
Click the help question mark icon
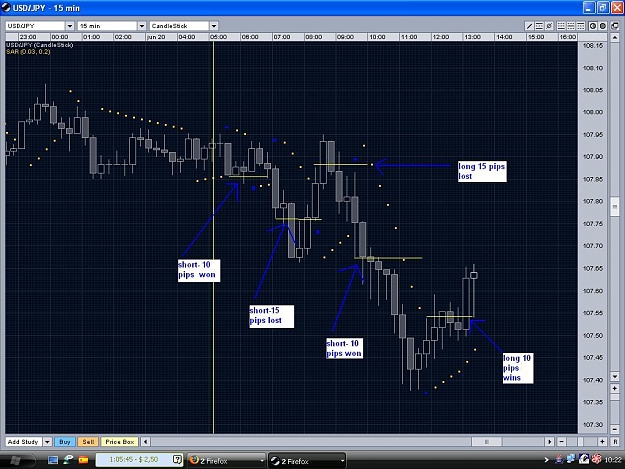178,460
